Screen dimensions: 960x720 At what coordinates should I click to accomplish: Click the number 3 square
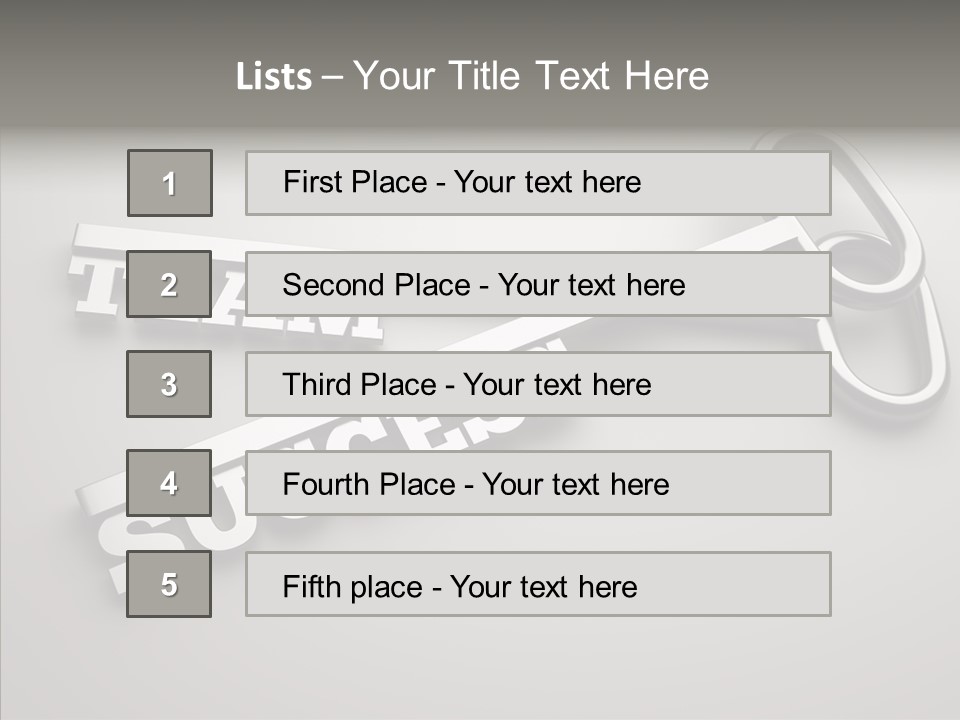(x=169, y=384)
